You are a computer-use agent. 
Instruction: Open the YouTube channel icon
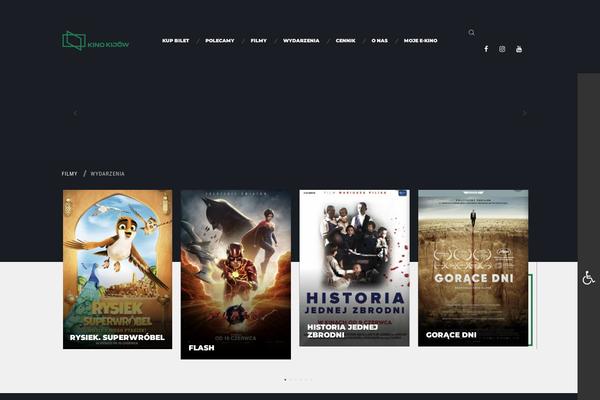[519, 49]
